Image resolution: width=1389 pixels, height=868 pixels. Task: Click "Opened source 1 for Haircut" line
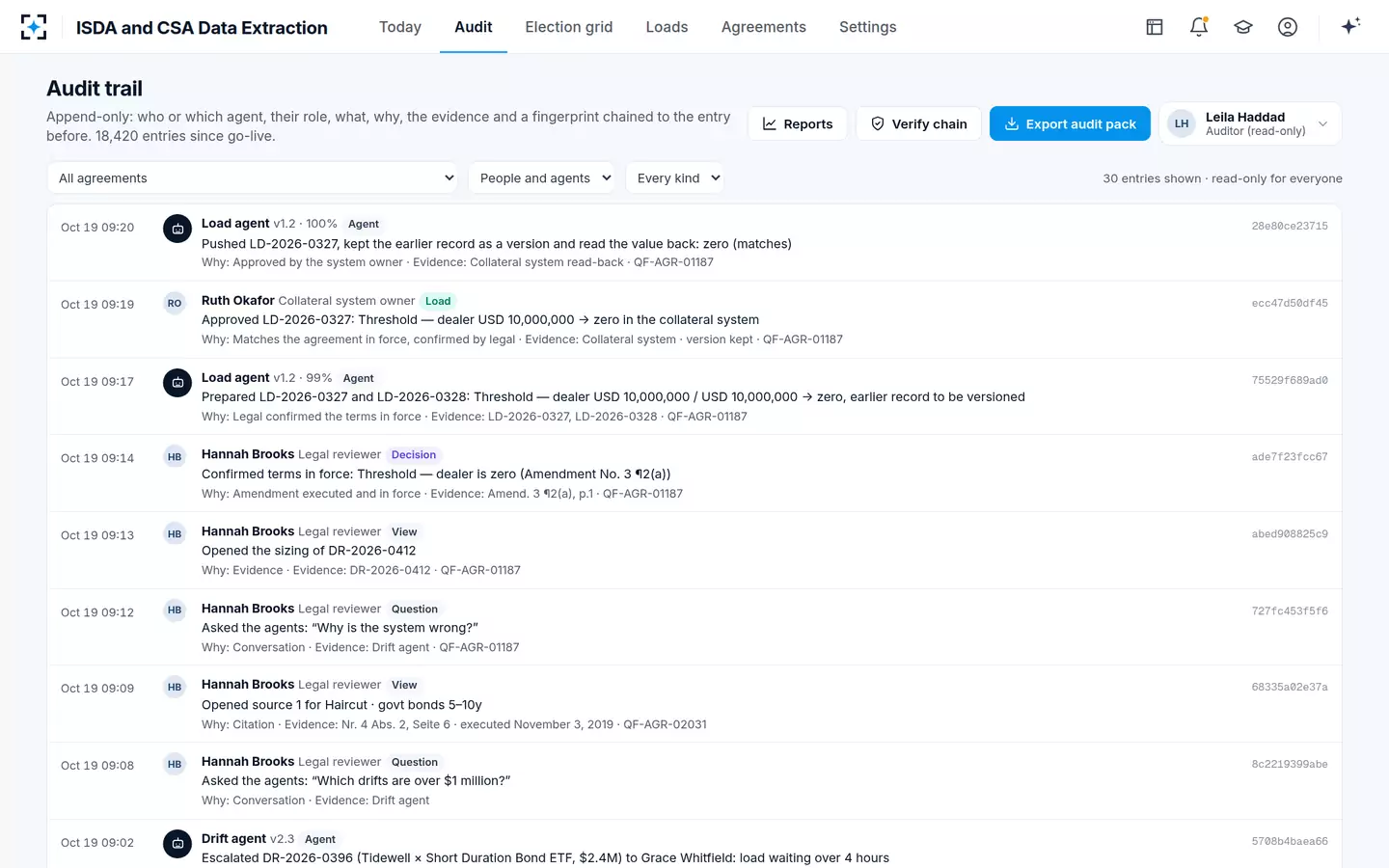341,705
